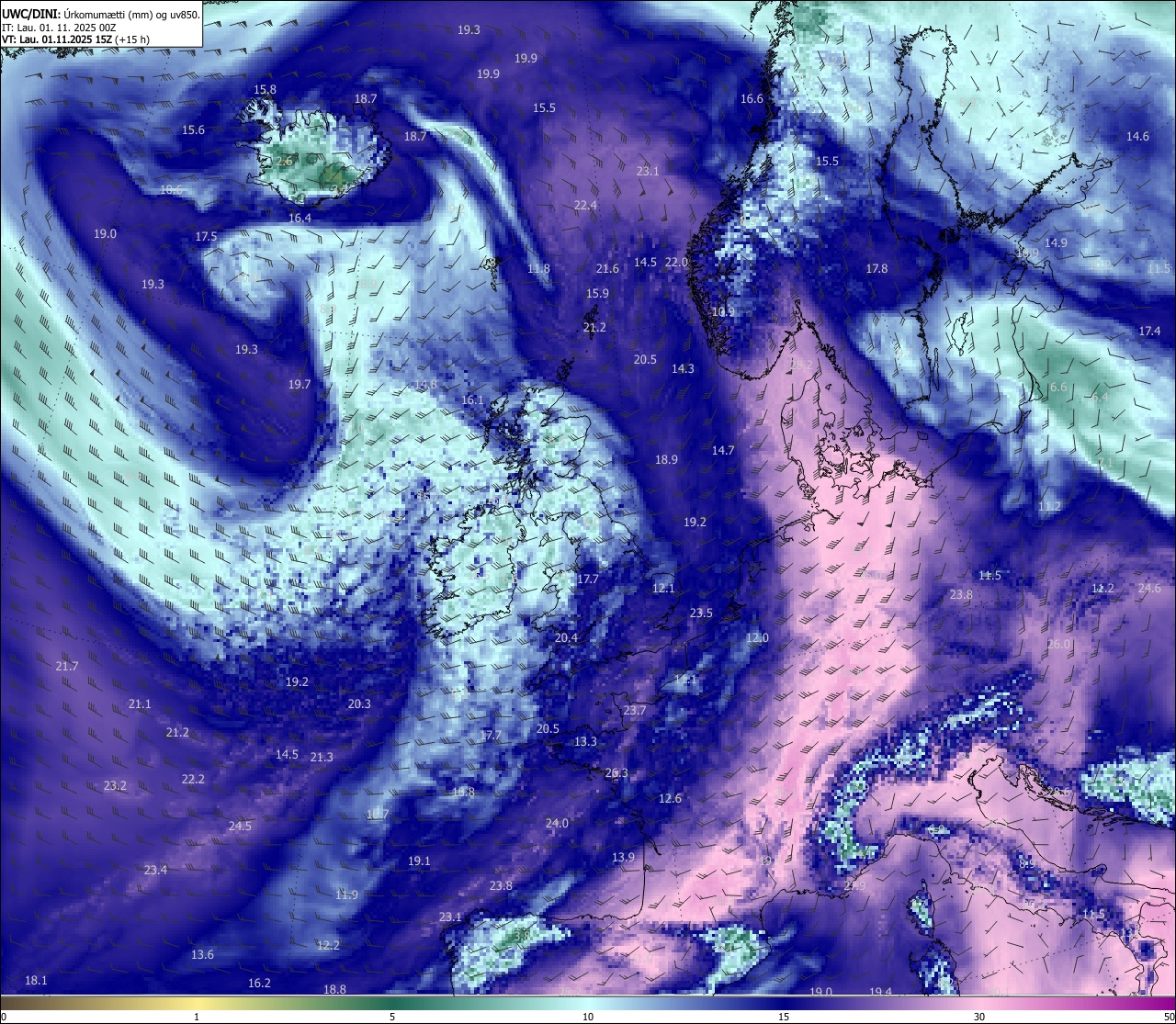Click the 23.5 value near the Netherlands
Viewport: 1176px width, 1024px height.
coord(701,613)
